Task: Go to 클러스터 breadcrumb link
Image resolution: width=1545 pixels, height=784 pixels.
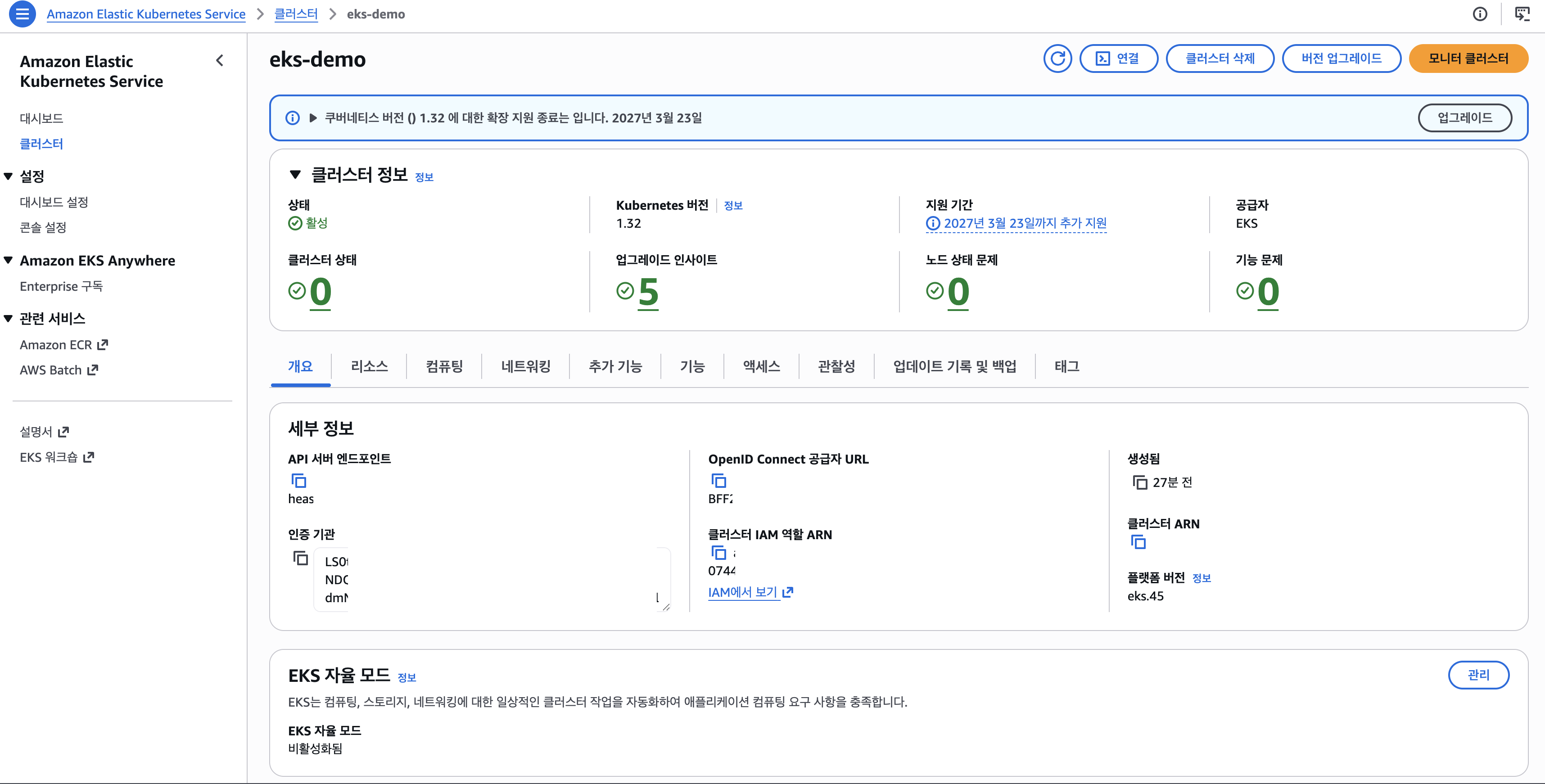Action: (296, 14)
